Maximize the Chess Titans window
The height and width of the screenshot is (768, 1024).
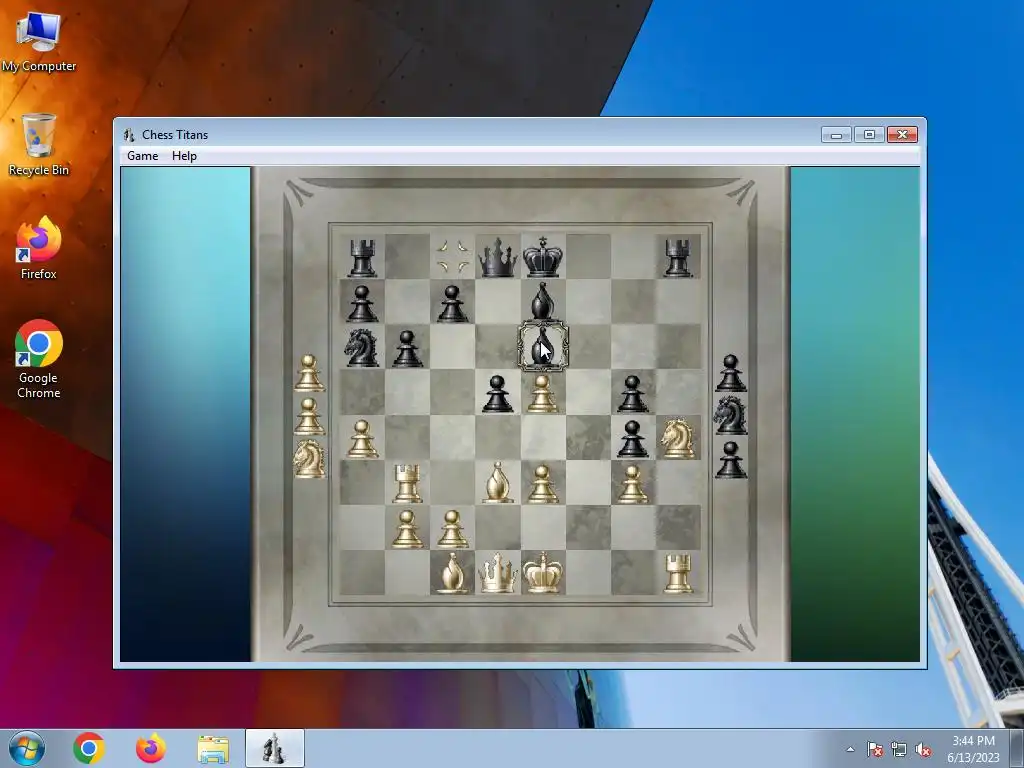coord(869,135)
